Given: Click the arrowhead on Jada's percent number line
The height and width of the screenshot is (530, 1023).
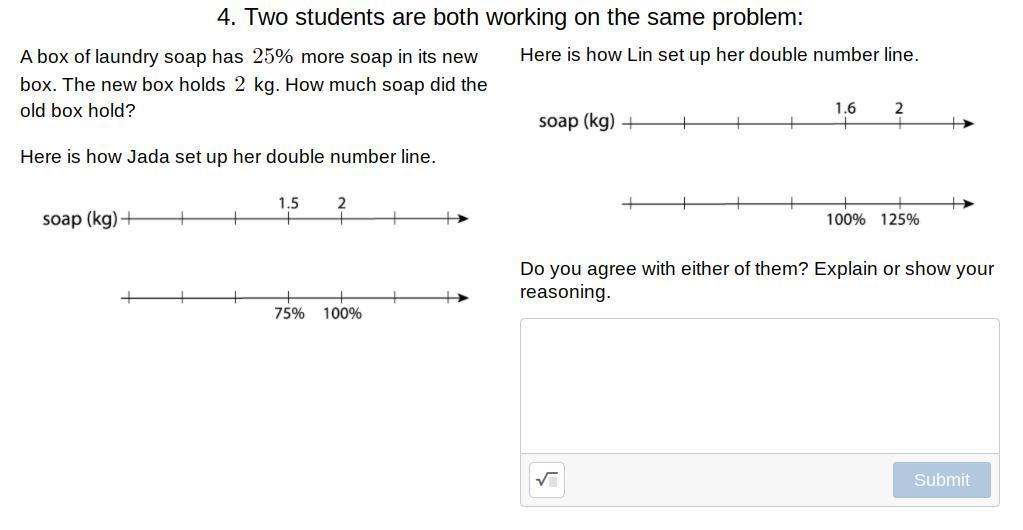Looking at the screenshot, I should click(x=461, y=297).
